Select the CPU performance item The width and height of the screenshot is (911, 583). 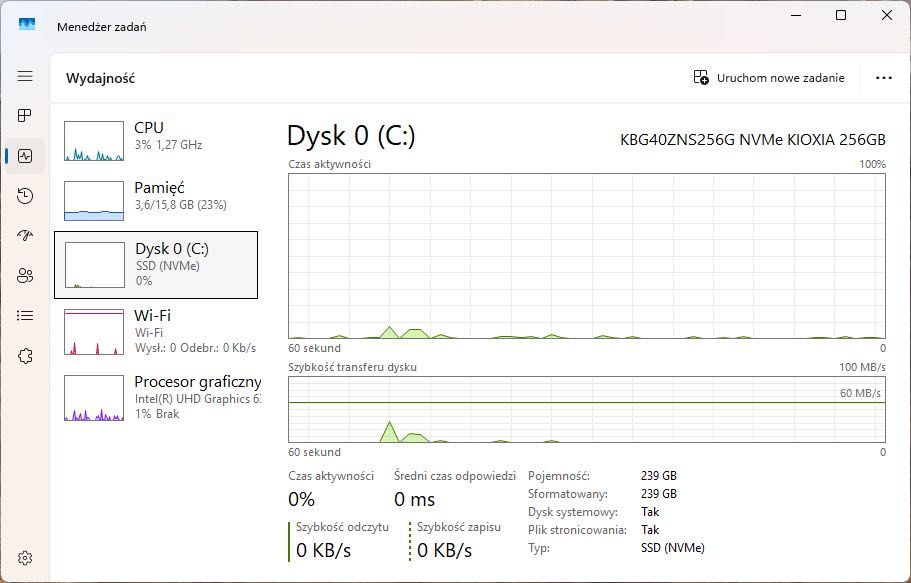[156, 140]
